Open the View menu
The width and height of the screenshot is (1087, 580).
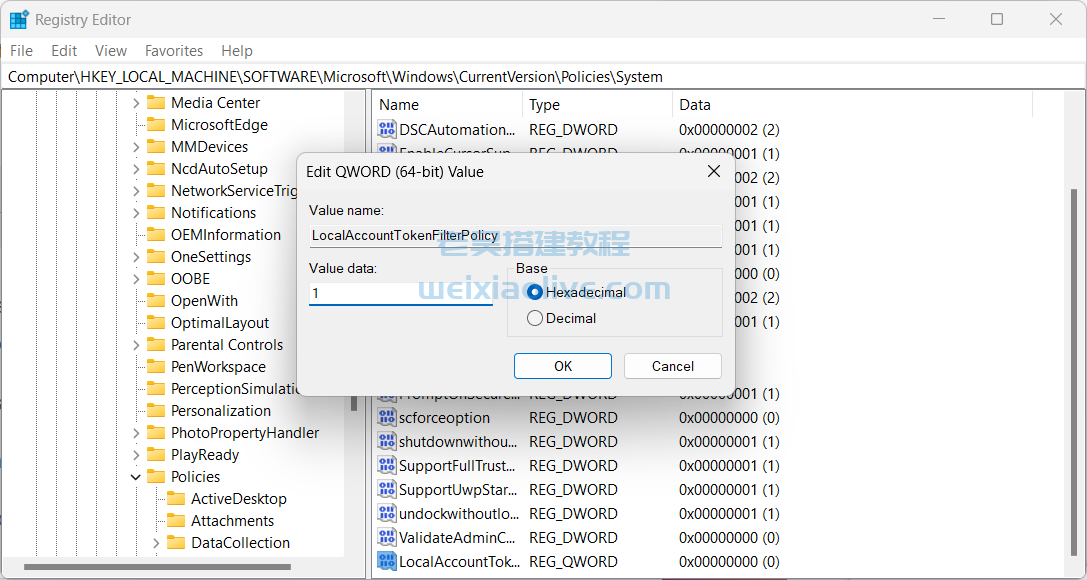click(x=110, y=50)
